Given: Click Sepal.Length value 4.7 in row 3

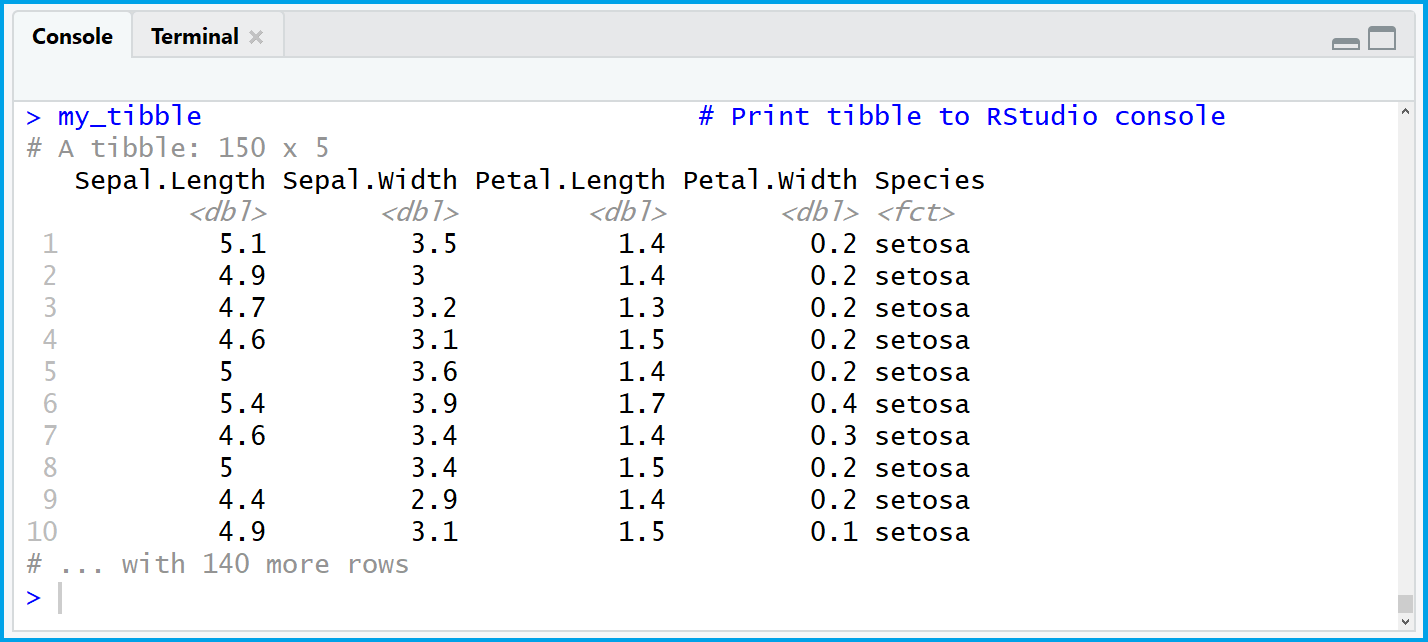Looking at the screenshot, I should point(242,308).
